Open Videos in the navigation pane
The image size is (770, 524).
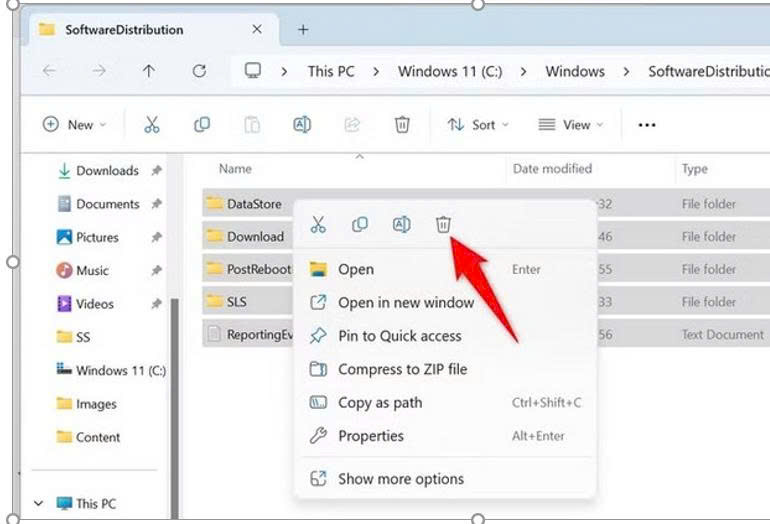(x=85, y=304)
